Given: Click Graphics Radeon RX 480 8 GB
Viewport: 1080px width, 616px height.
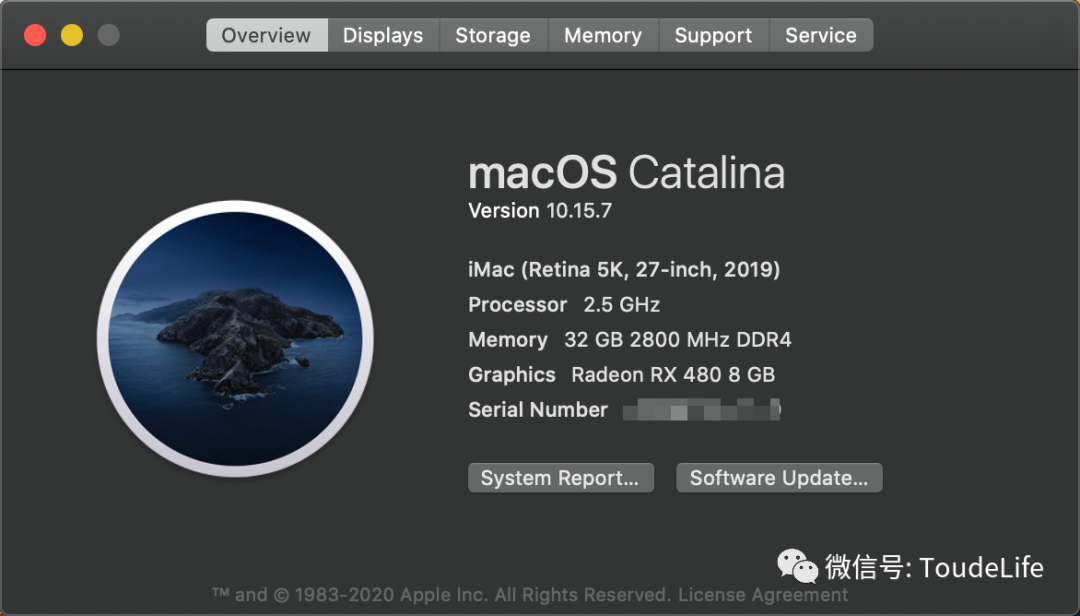Looking at the screenshot, I should pyautogui.click(x=621, y=374).
